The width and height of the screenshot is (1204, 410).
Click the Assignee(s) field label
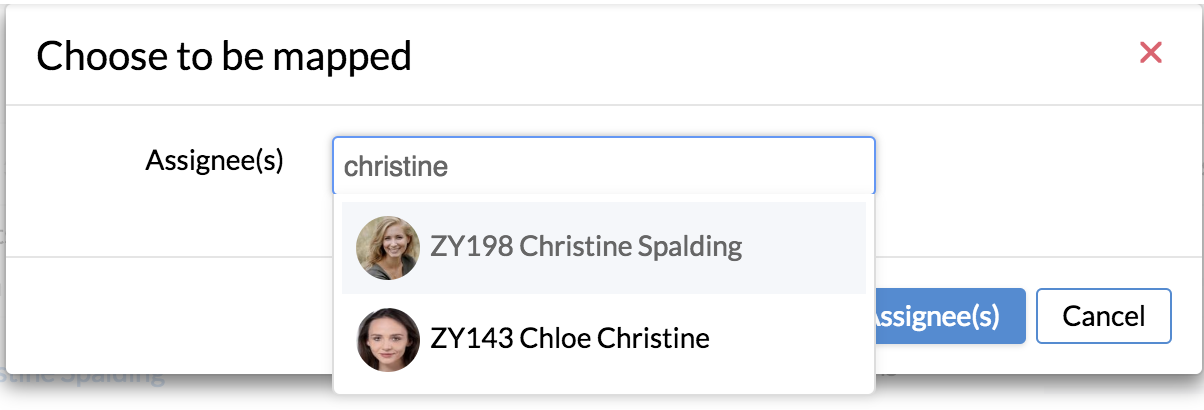[215, 160]
